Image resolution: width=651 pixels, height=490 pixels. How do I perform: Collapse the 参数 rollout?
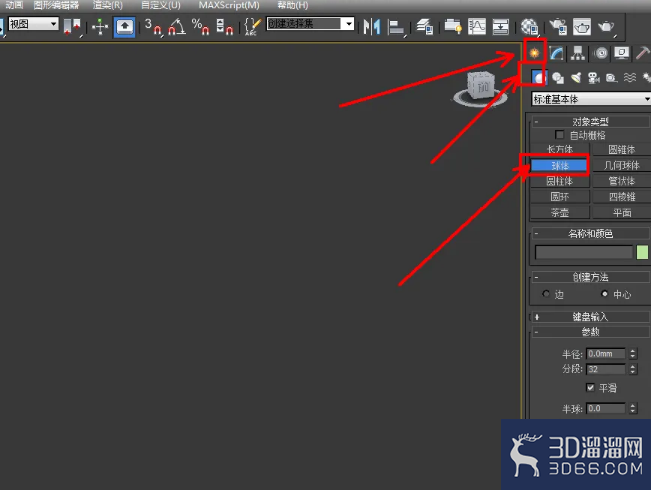[x=590, y=332]
